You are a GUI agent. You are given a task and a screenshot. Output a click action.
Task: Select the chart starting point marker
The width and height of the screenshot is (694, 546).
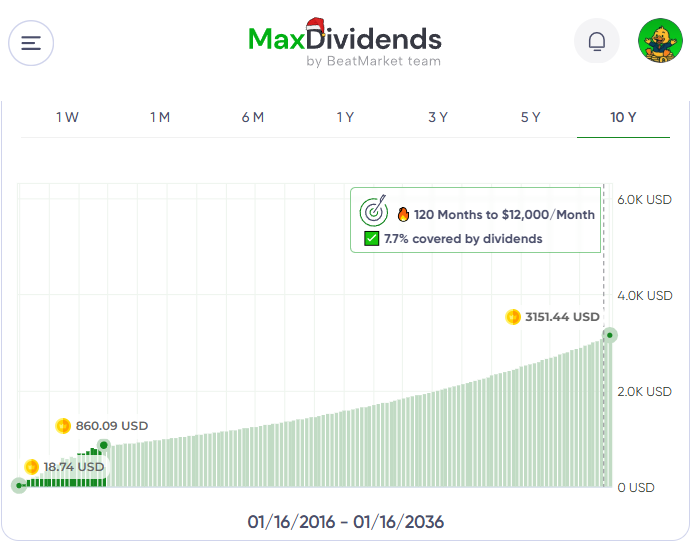[x=19, y=485]
